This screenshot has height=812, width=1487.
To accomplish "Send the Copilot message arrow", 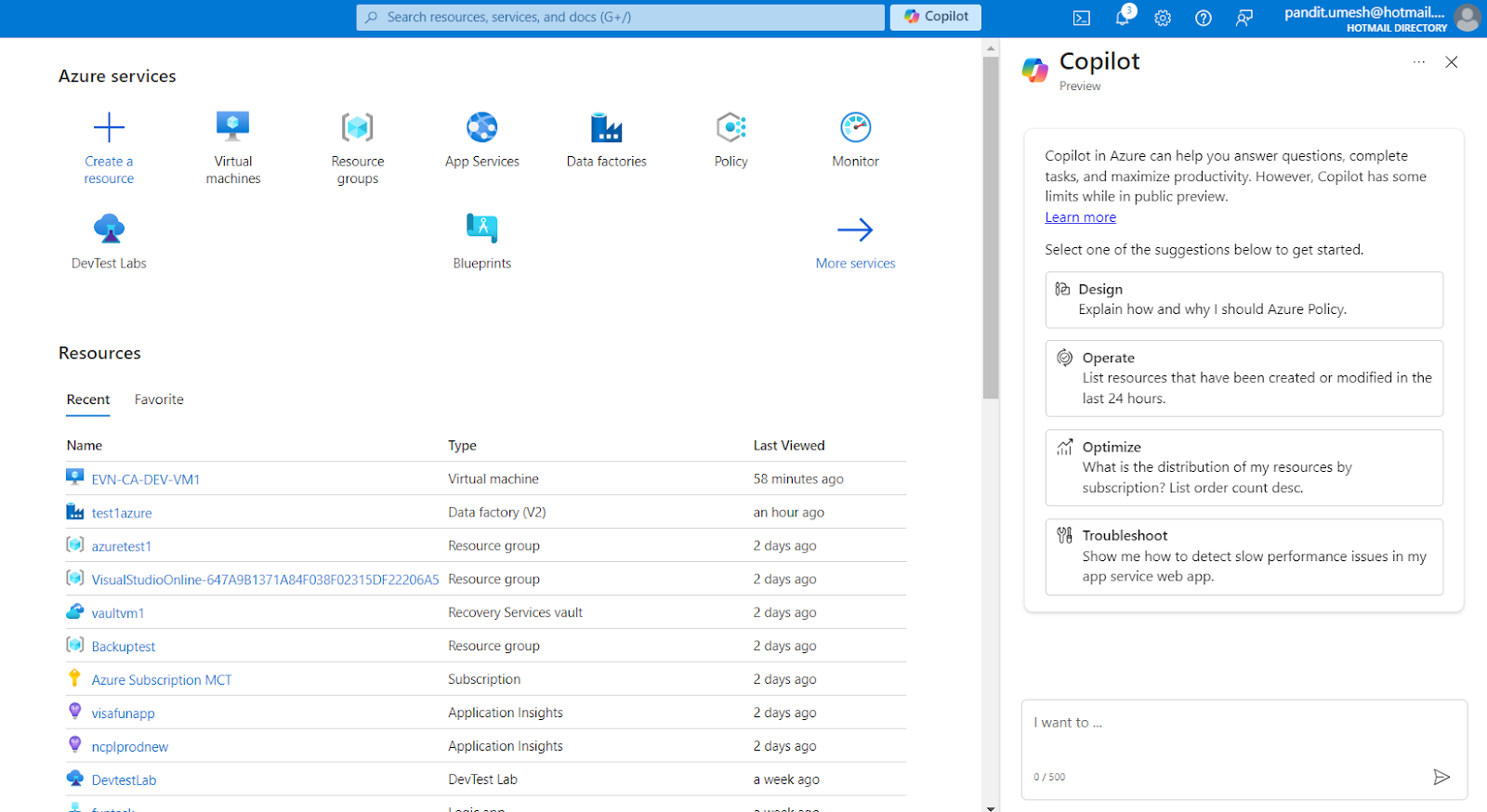I will pyautogui.click(x=1441, y=777).
